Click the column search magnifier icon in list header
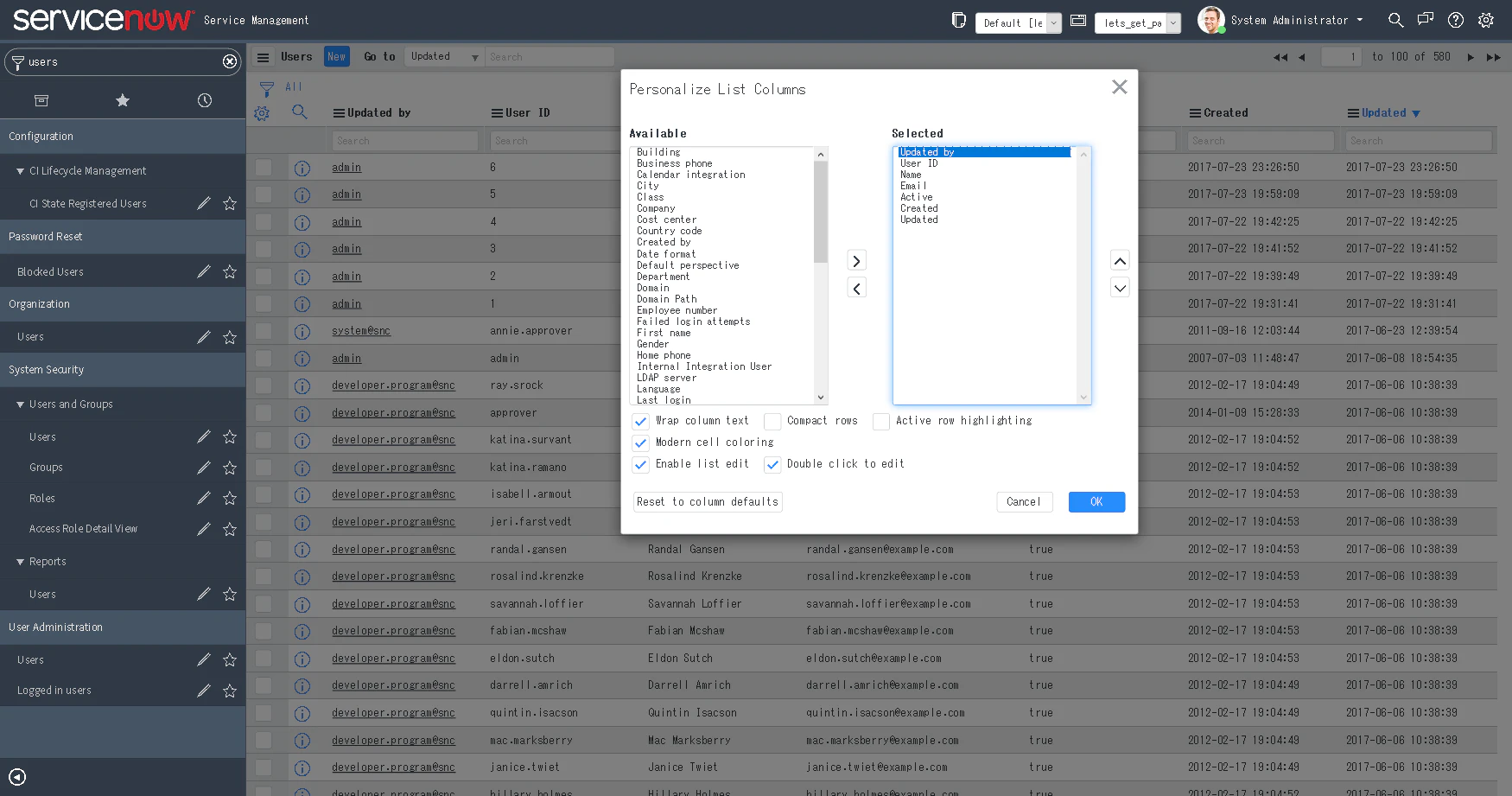Viewport: 1512px width, 796px height. [300, 112]
